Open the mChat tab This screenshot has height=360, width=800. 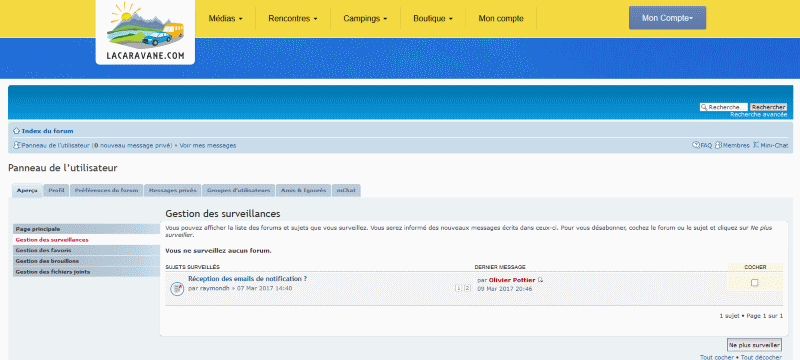tap(346, 191)
